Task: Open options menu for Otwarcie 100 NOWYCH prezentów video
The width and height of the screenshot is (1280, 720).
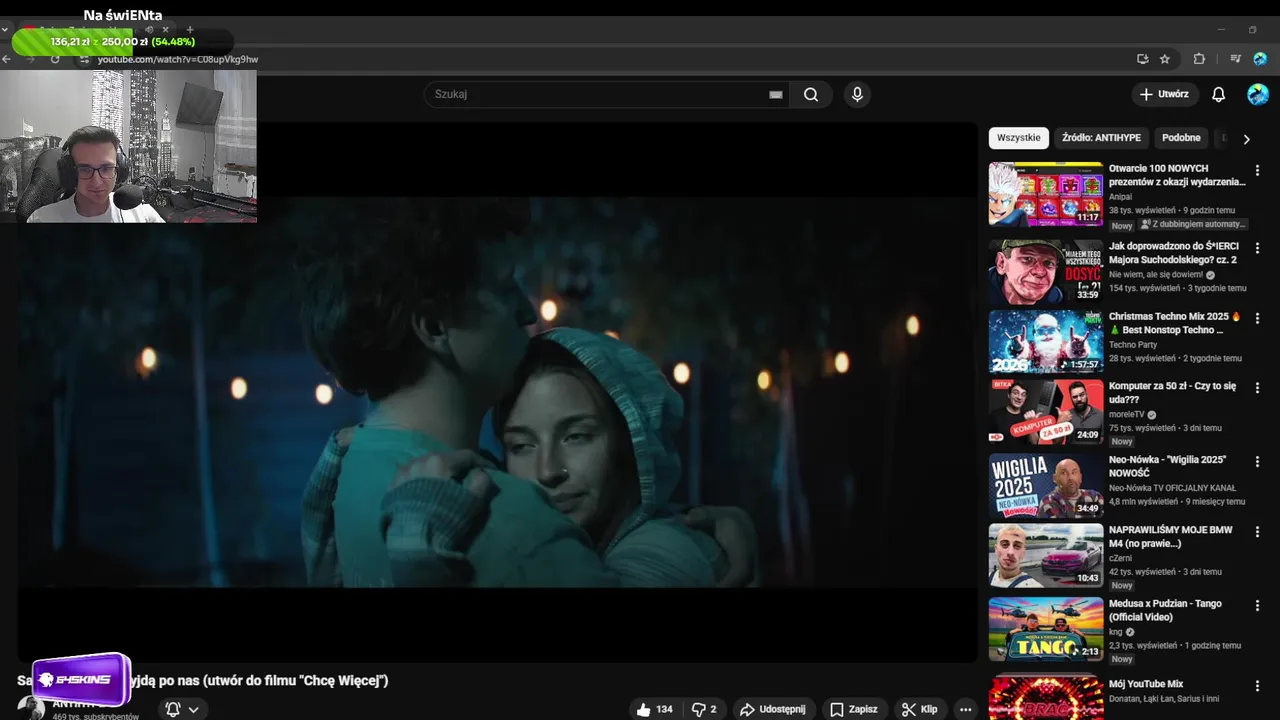Action: tap(1257, 171)
